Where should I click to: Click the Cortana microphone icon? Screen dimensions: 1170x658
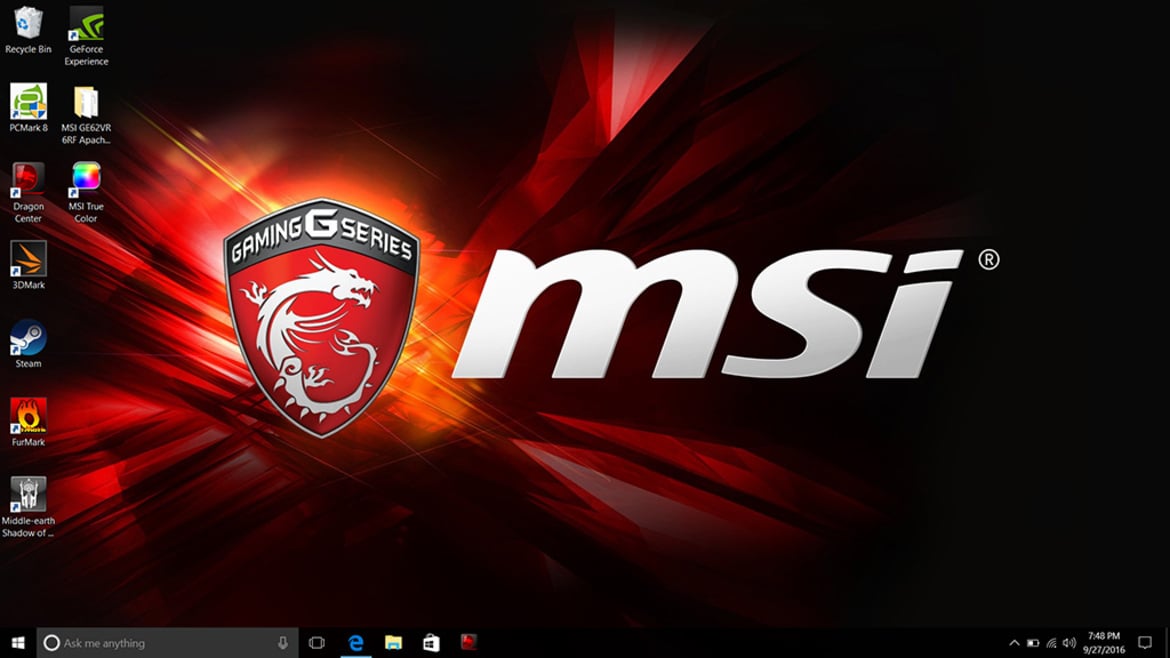tap(283, 642)
